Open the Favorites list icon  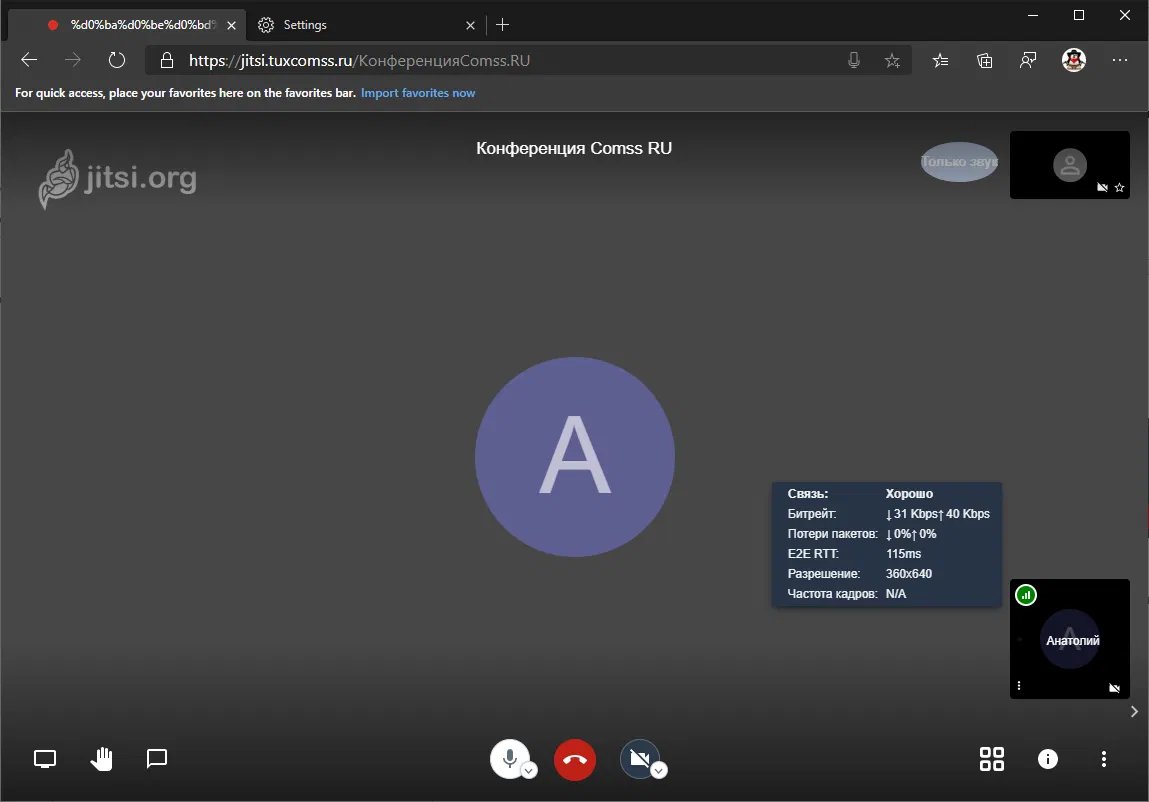click(x=940, y=60)
